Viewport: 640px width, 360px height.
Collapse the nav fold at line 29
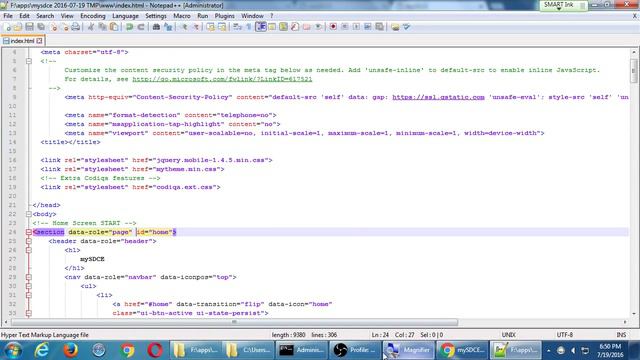click(x=29, y=277)
